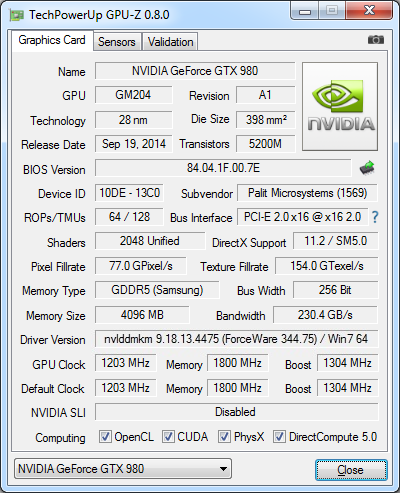400x493 pixels.
Task: Switch to the Validation tab
Action: tap(170, 42)
